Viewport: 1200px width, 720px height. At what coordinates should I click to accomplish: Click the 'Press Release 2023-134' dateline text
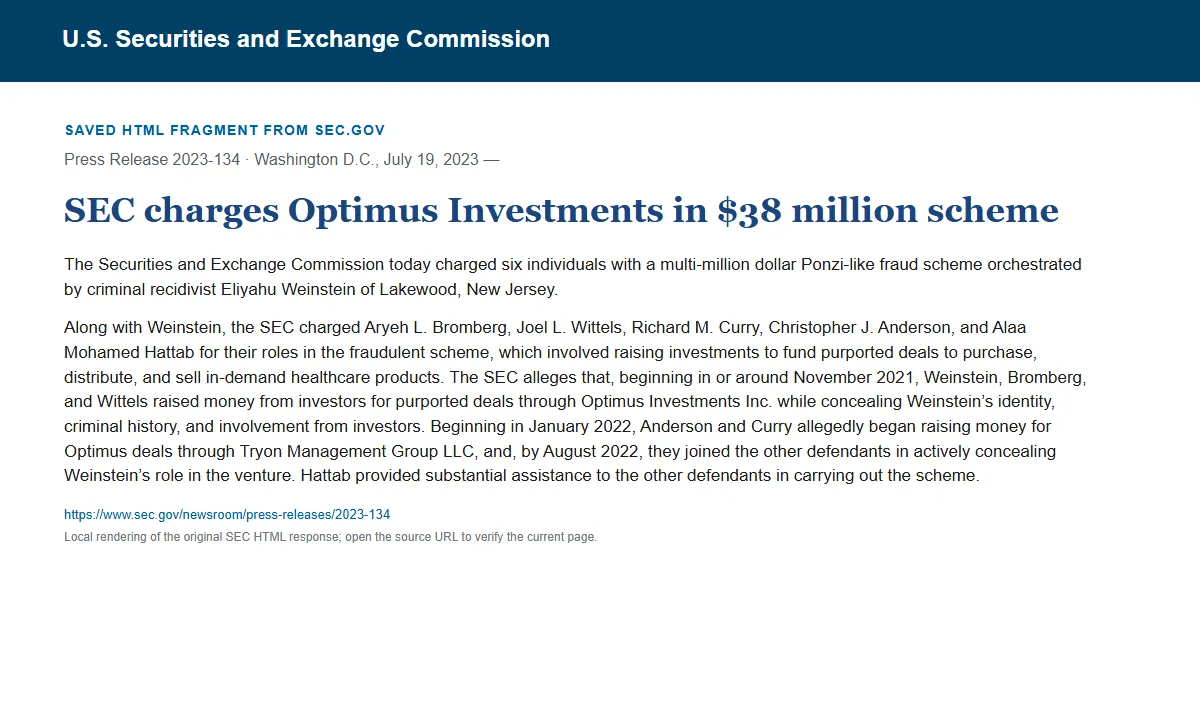281,160
